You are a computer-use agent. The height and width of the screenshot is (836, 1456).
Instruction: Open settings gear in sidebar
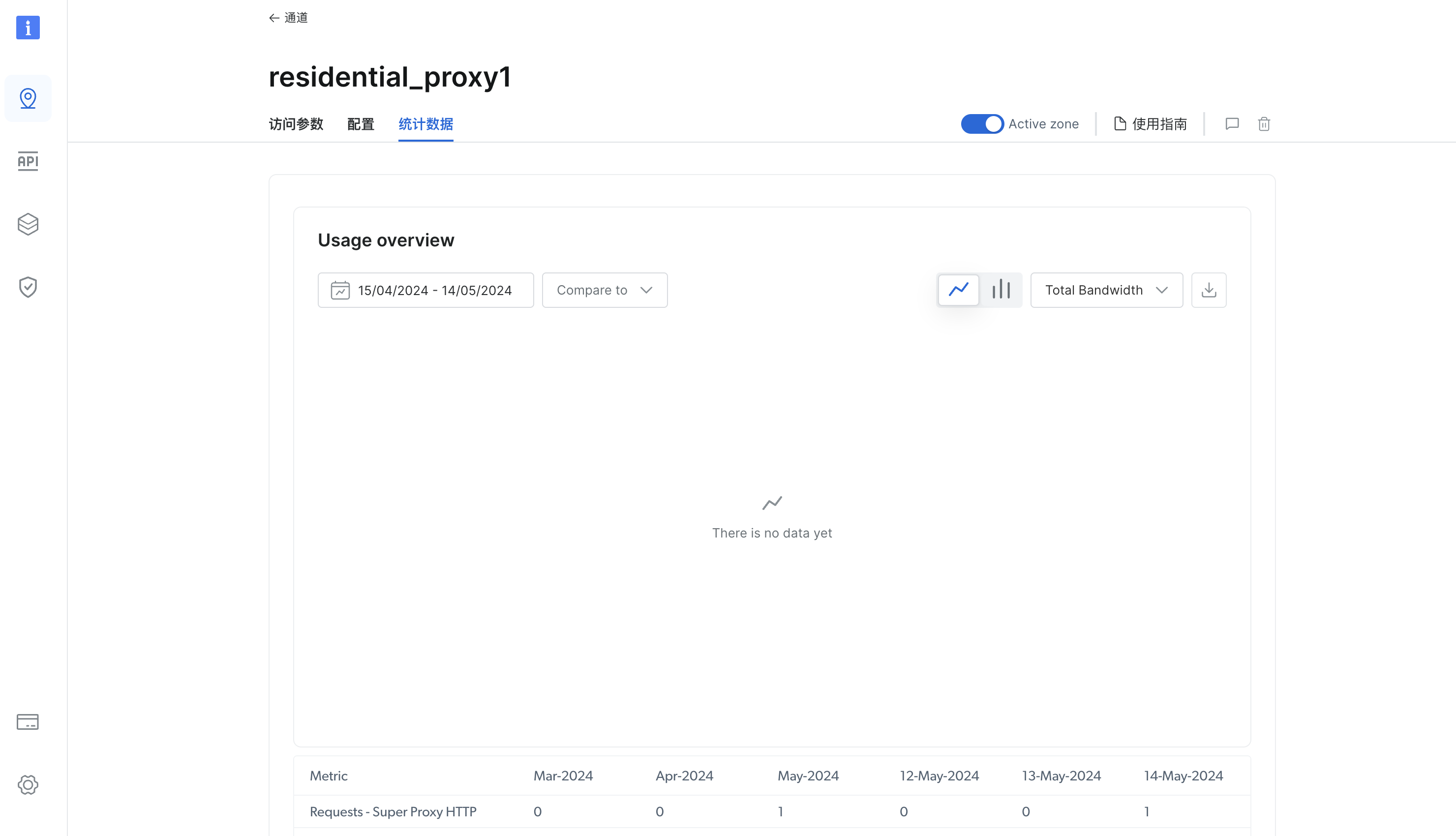point(28,785)
